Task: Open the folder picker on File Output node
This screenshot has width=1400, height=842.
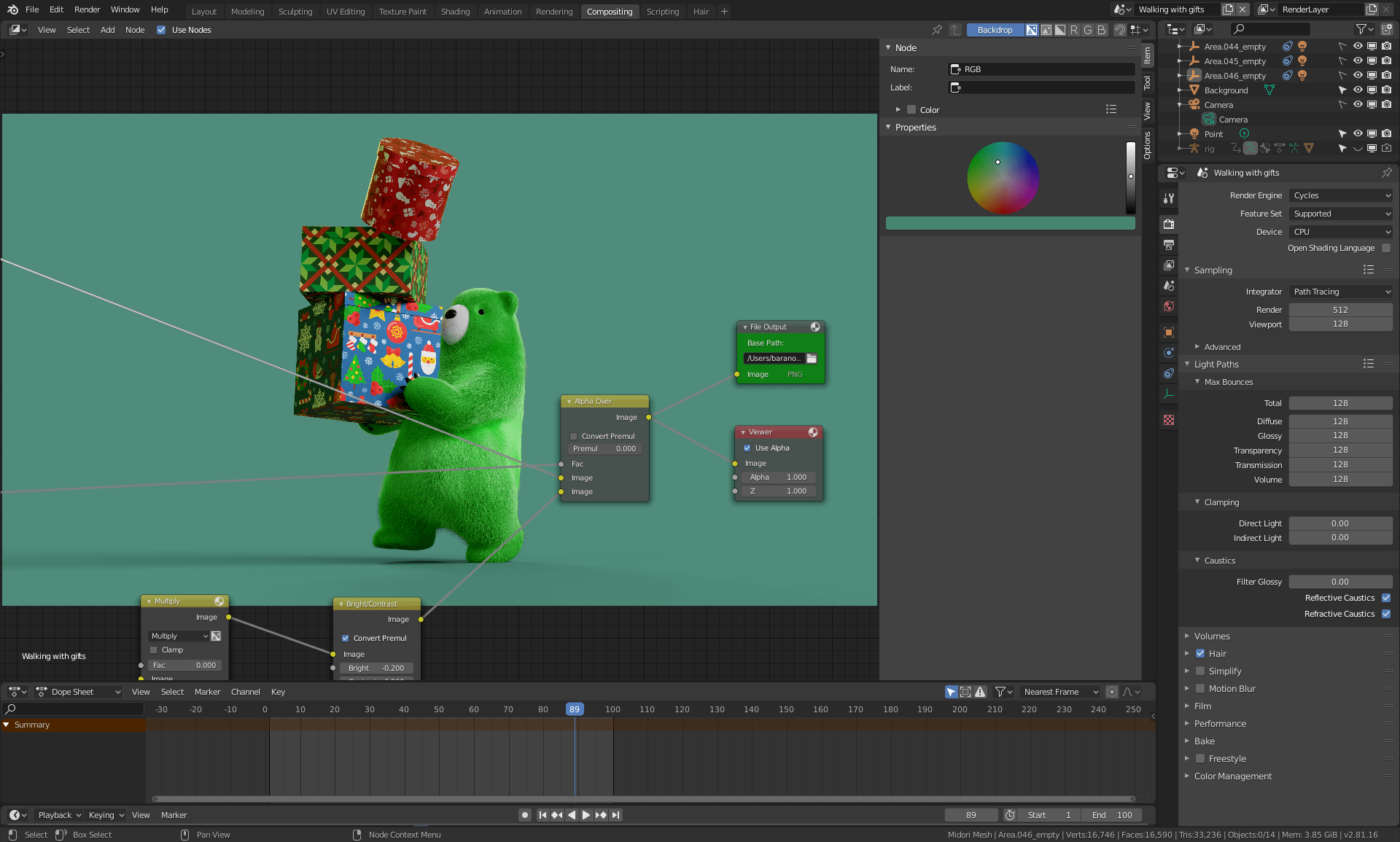Action: 812,358
